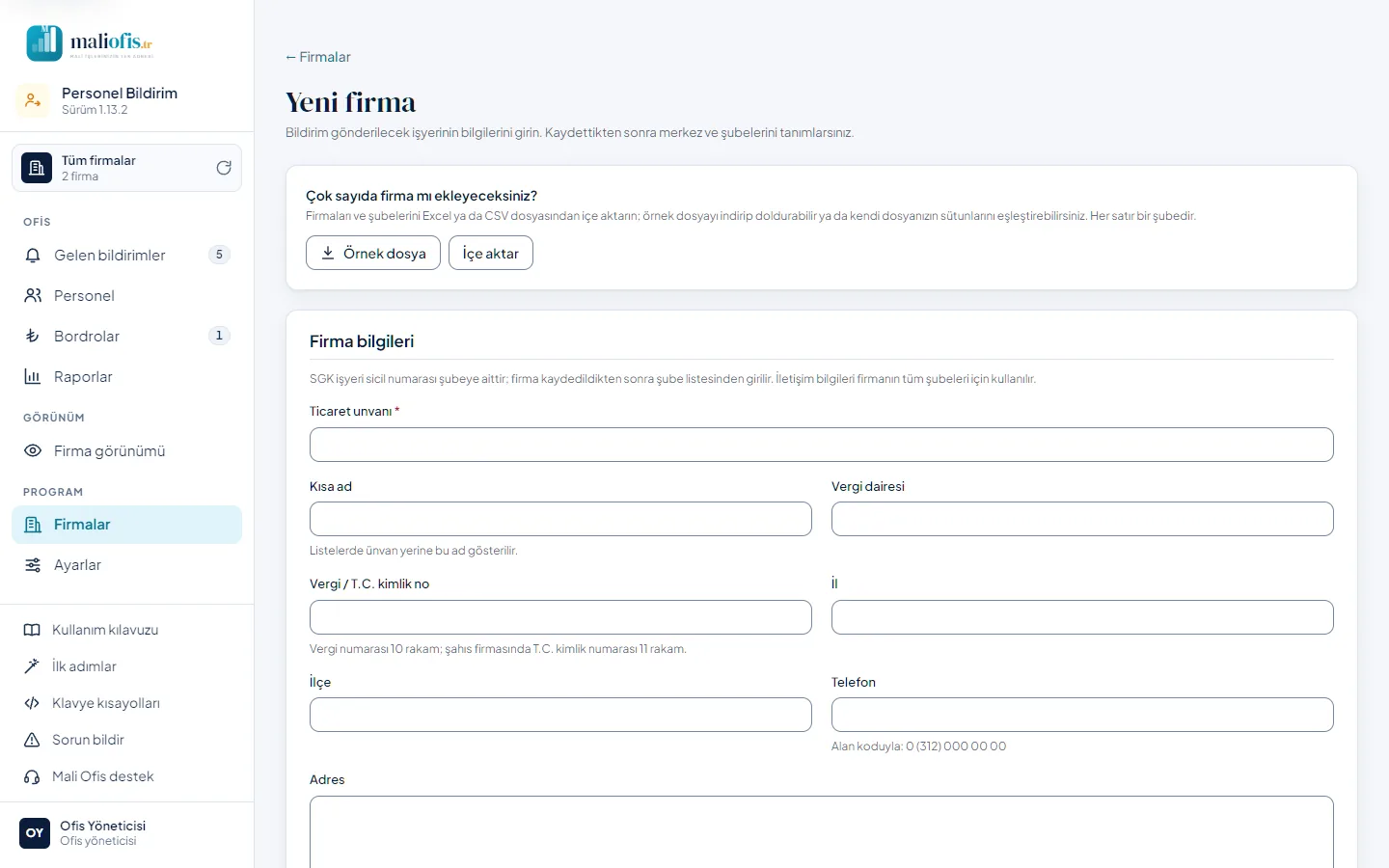
Task: Click the sliders icon for Ayarlar
Action: coord(33,565)
